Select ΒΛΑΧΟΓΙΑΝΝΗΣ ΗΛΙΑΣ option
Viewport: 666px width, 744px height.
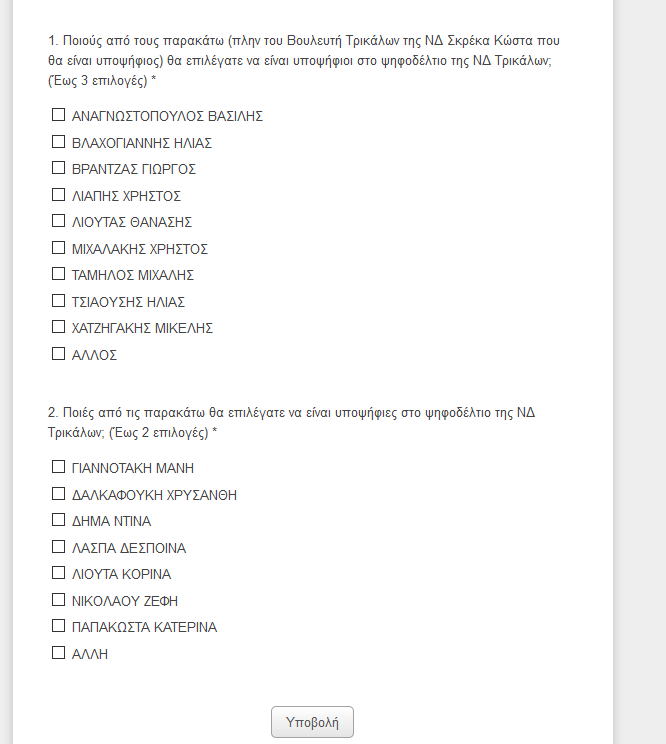58,143
